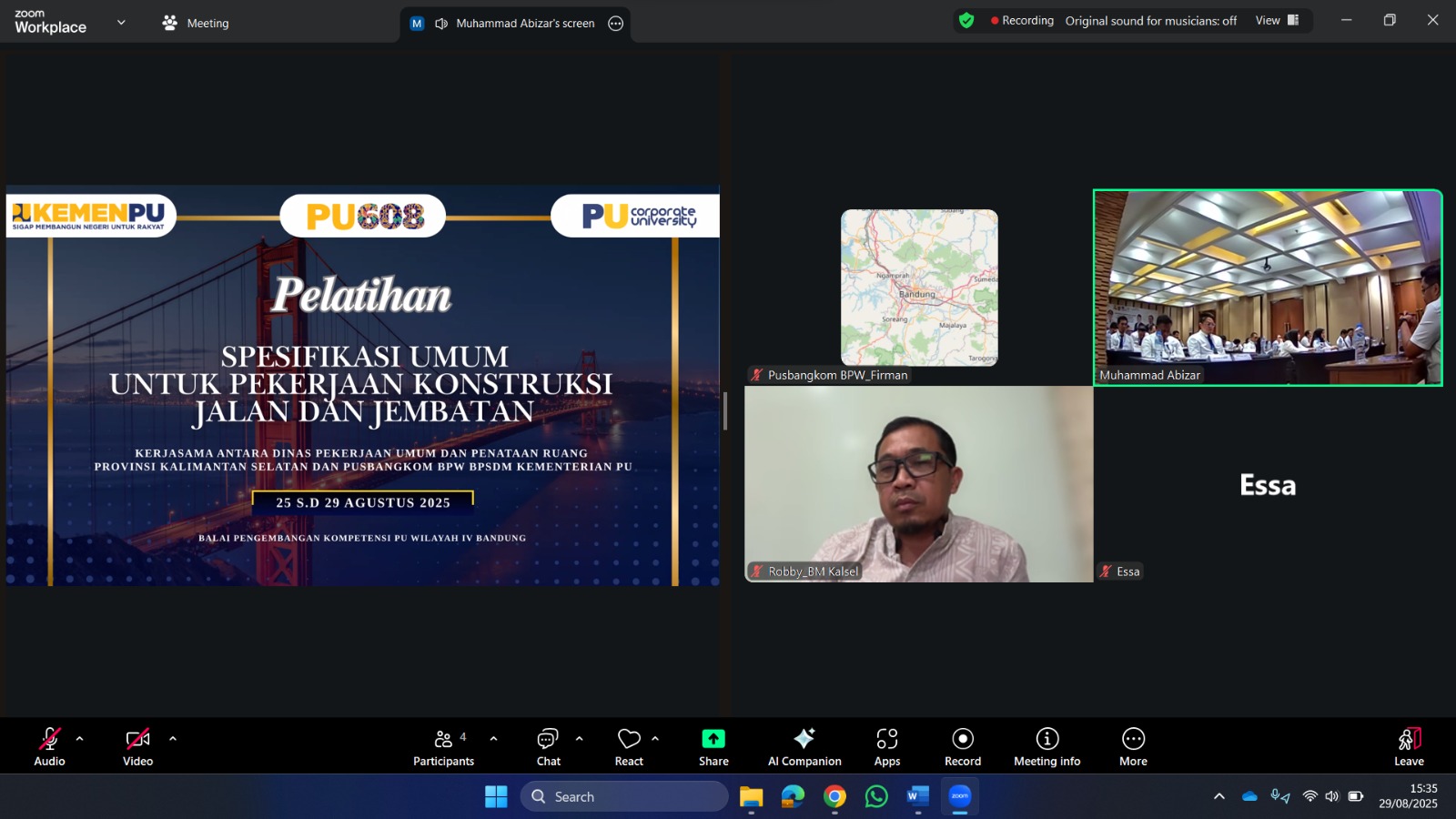The image size is (1456, 819).
Task: Expand caret next to Participants
Action: tap(493, 739)
